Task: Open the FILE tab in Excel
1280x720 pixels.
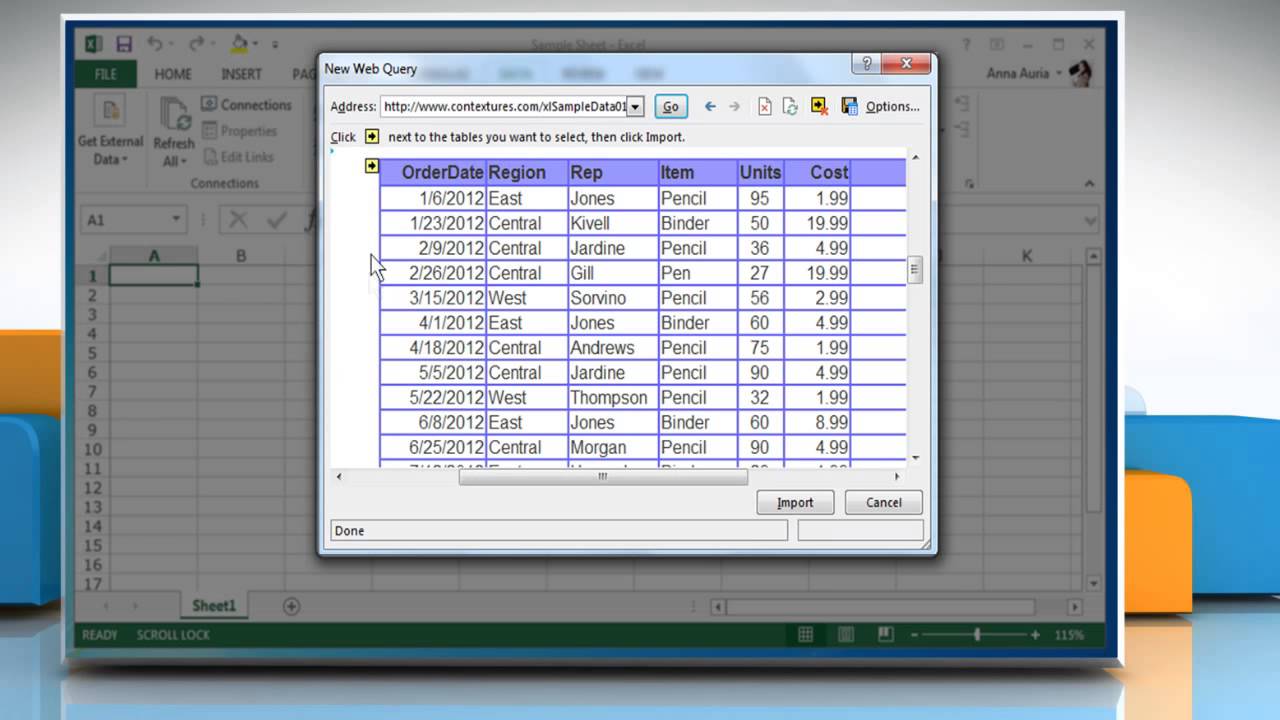Action: click(106, 74)
